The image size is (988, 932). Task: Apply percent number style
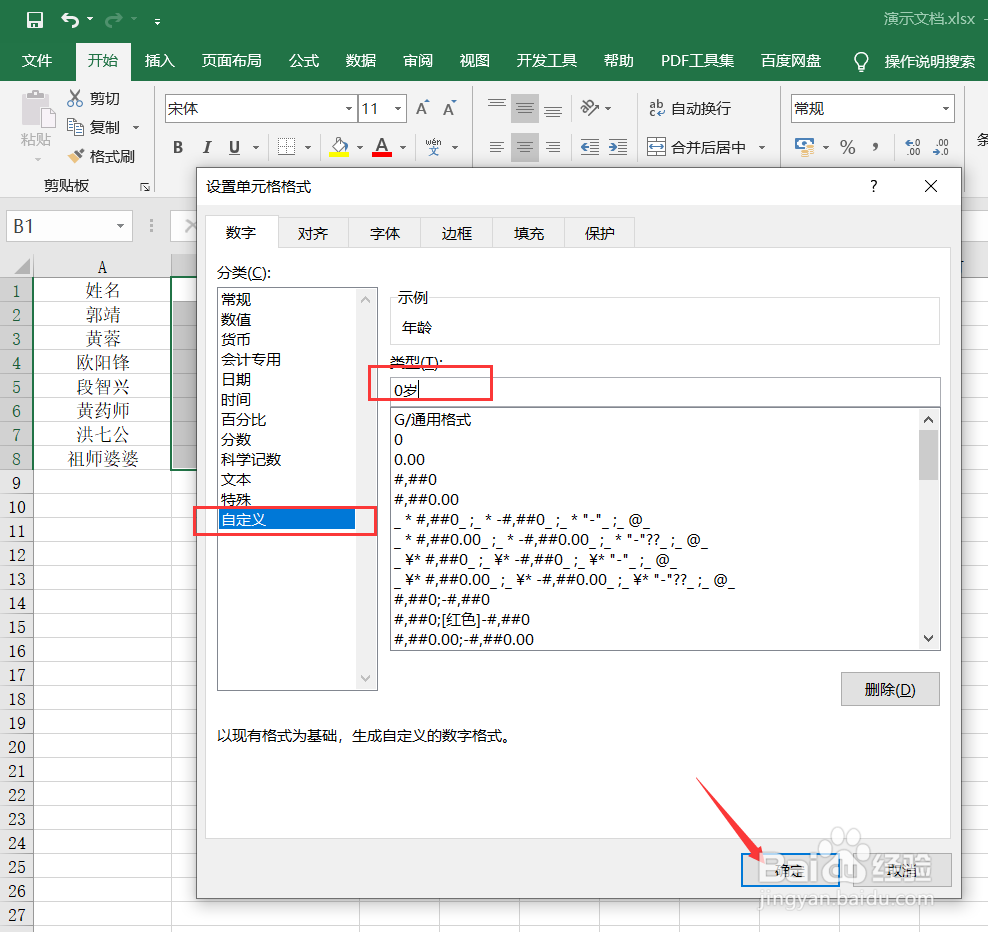848,147
